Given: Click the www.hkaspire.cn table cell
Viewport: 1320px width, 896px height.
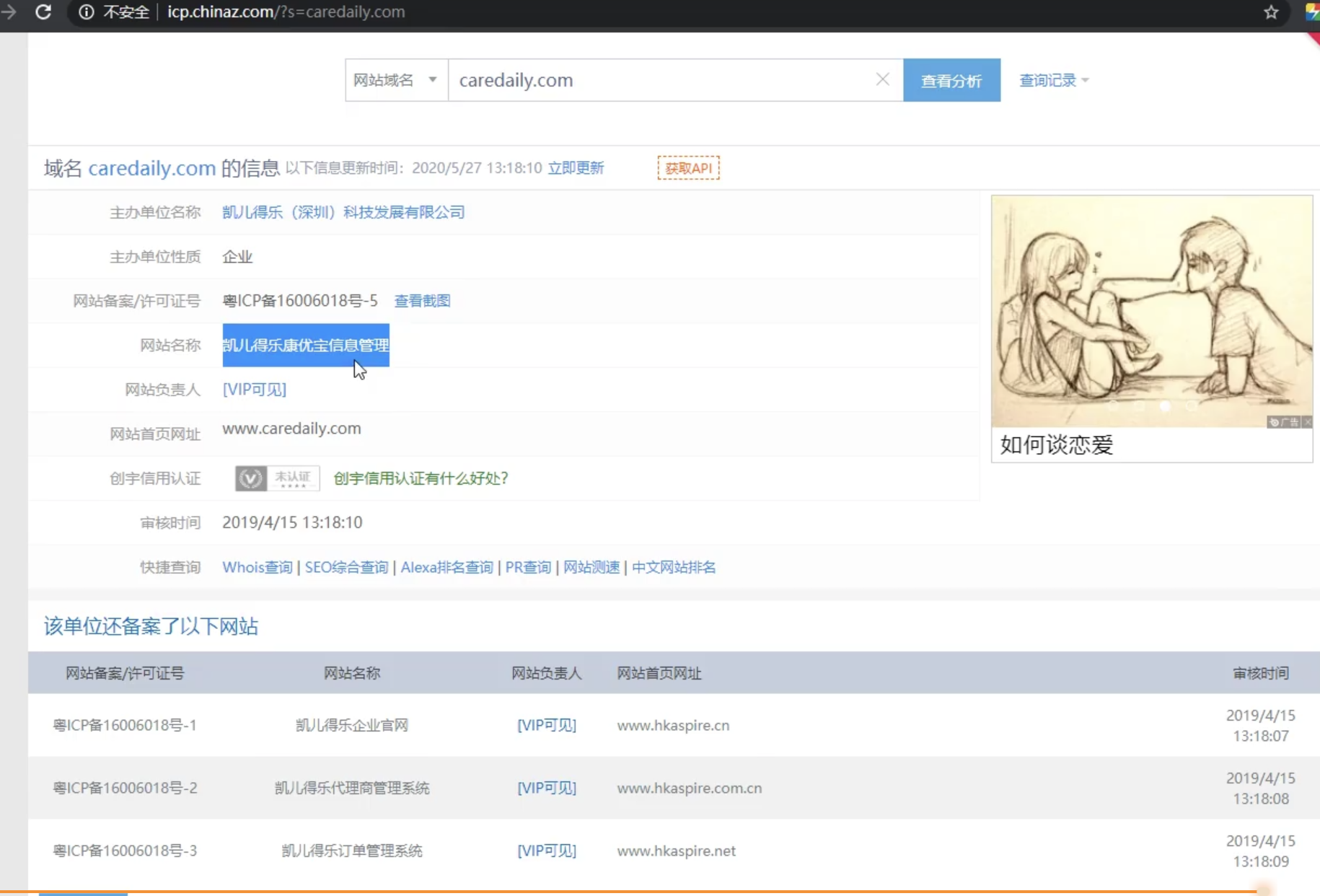Looking at the screenshot, I should click(x=673, y=725).
